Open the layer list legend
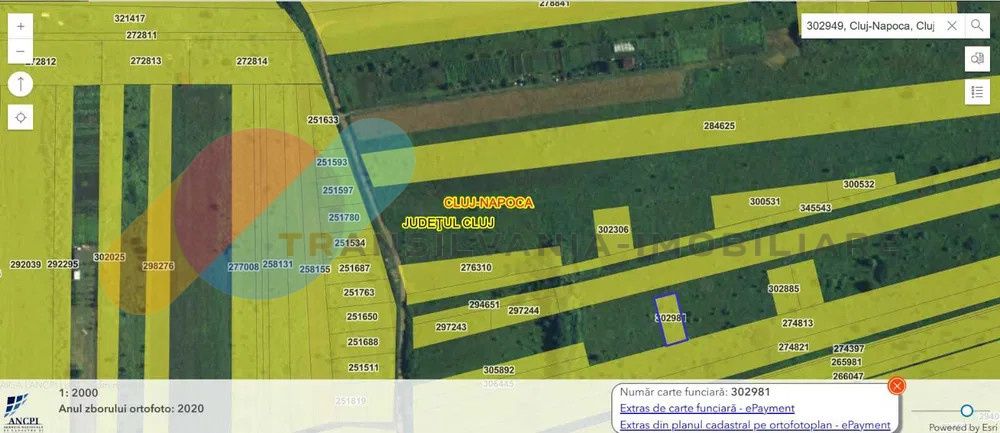This screenshot has height=433, width=1000. point(977,92)
